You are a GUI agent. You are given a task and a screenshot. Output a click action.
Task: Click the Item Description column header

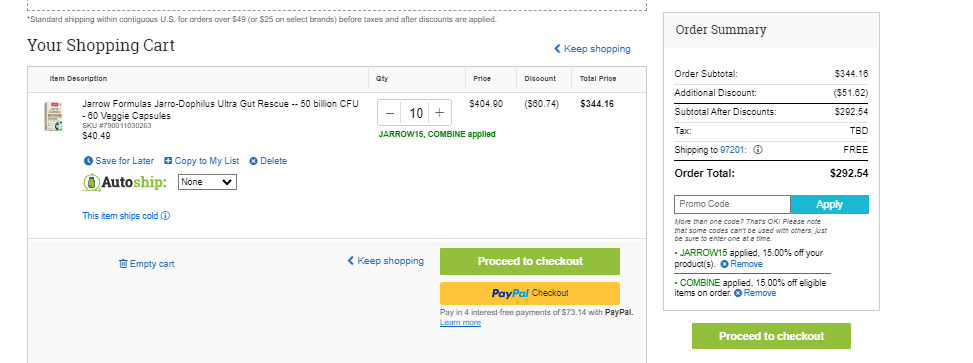click(78, 79)
